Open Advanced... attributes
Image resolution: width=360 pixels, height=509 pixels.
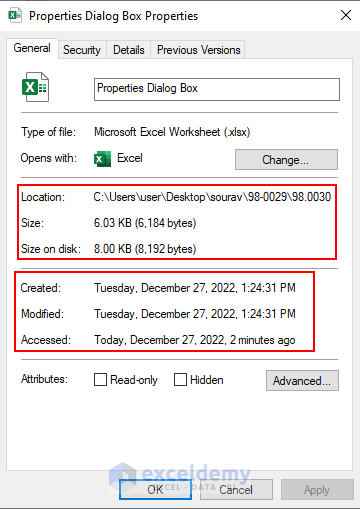pyautogui.click(x=302, y=380)
